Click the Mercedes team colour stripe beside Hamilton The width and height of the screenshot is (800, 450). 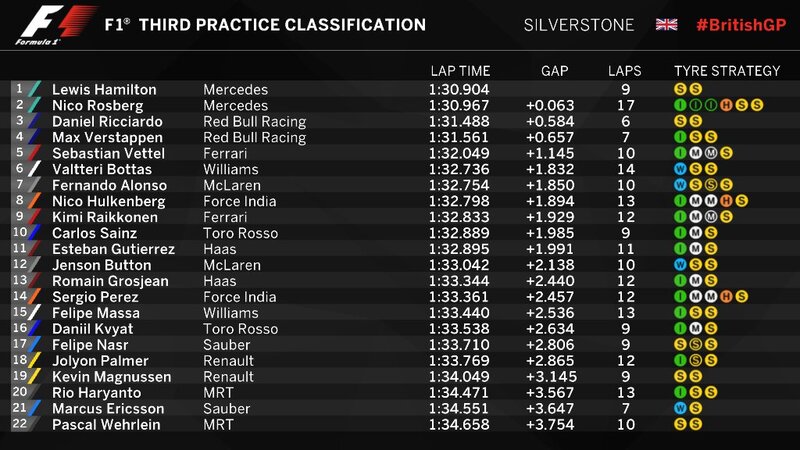(36, 89)
